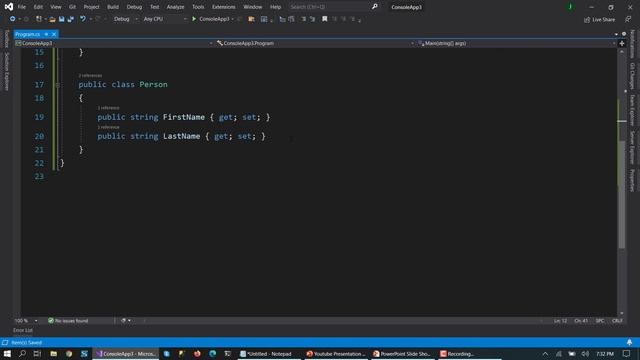Image resolution: width=640 pixels, height=360 pixels.
Task: Open the Analyze menu
Action: click(x=175, y=7)
